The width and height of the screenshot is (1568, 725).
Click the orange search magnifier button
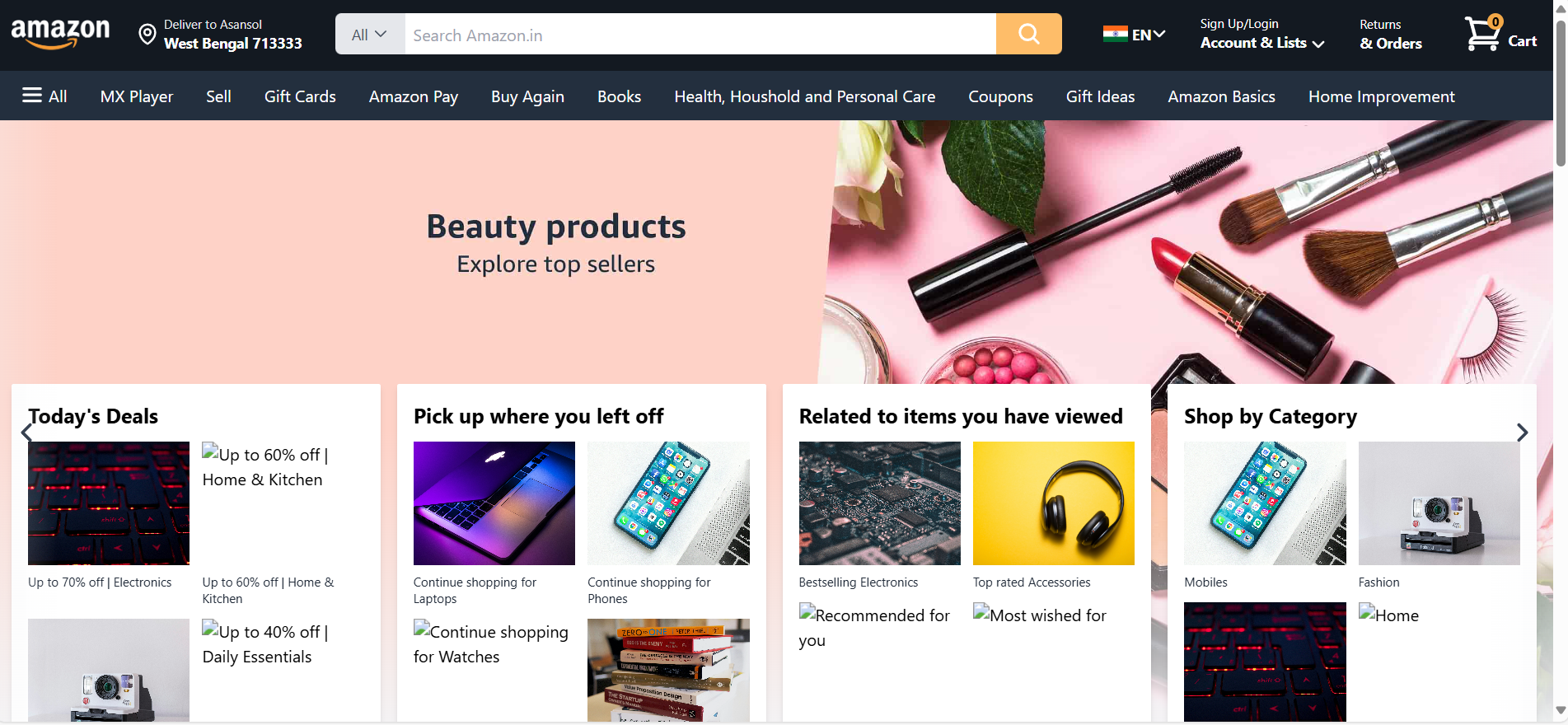[x=1028, y=34]
